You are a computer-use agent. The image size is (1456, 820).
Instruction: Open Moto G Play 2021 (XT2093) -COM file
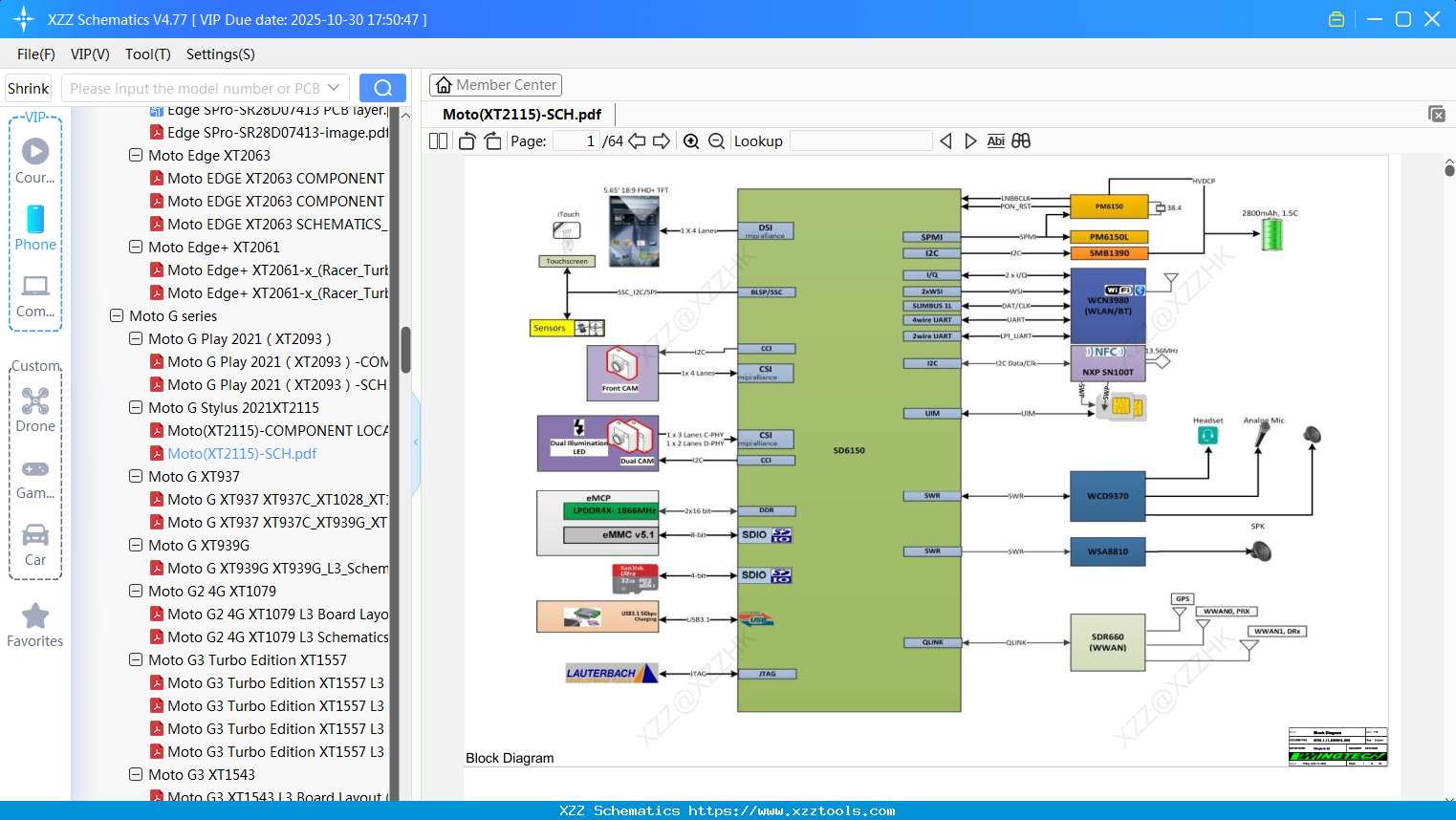click(277, 361)
